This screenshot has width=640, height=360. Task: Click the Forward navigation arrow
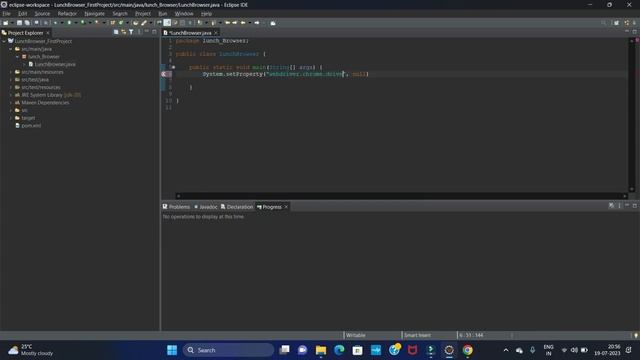tap(257, 23)
